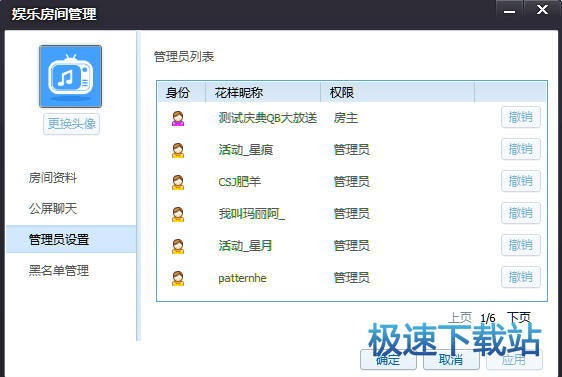Image resolution: width=562 pixels, height=377 pixels.
Task: Select nickname 活动_星月
Action: click(245, 245)
